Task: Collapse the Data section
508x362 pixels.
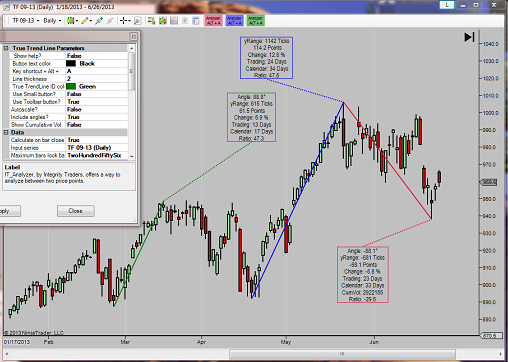Action: 6,133
